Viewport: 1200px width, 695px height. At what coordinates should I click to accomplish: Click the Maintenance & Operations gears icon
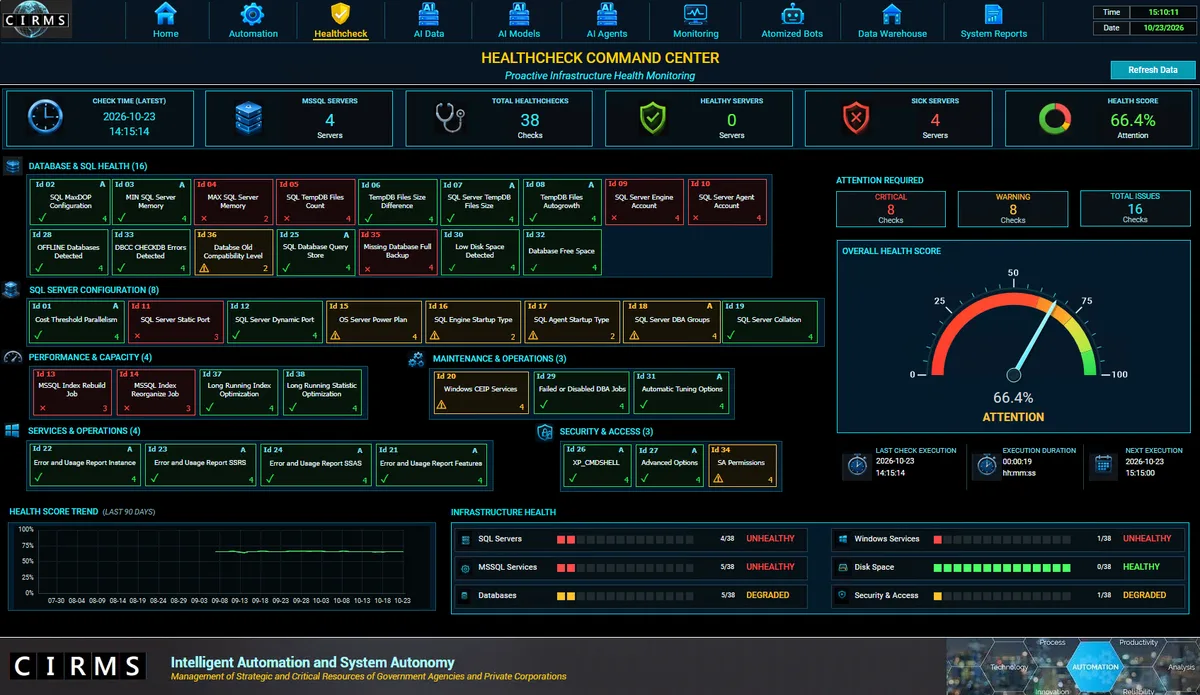pyautogui.click(x=416, y=358)
